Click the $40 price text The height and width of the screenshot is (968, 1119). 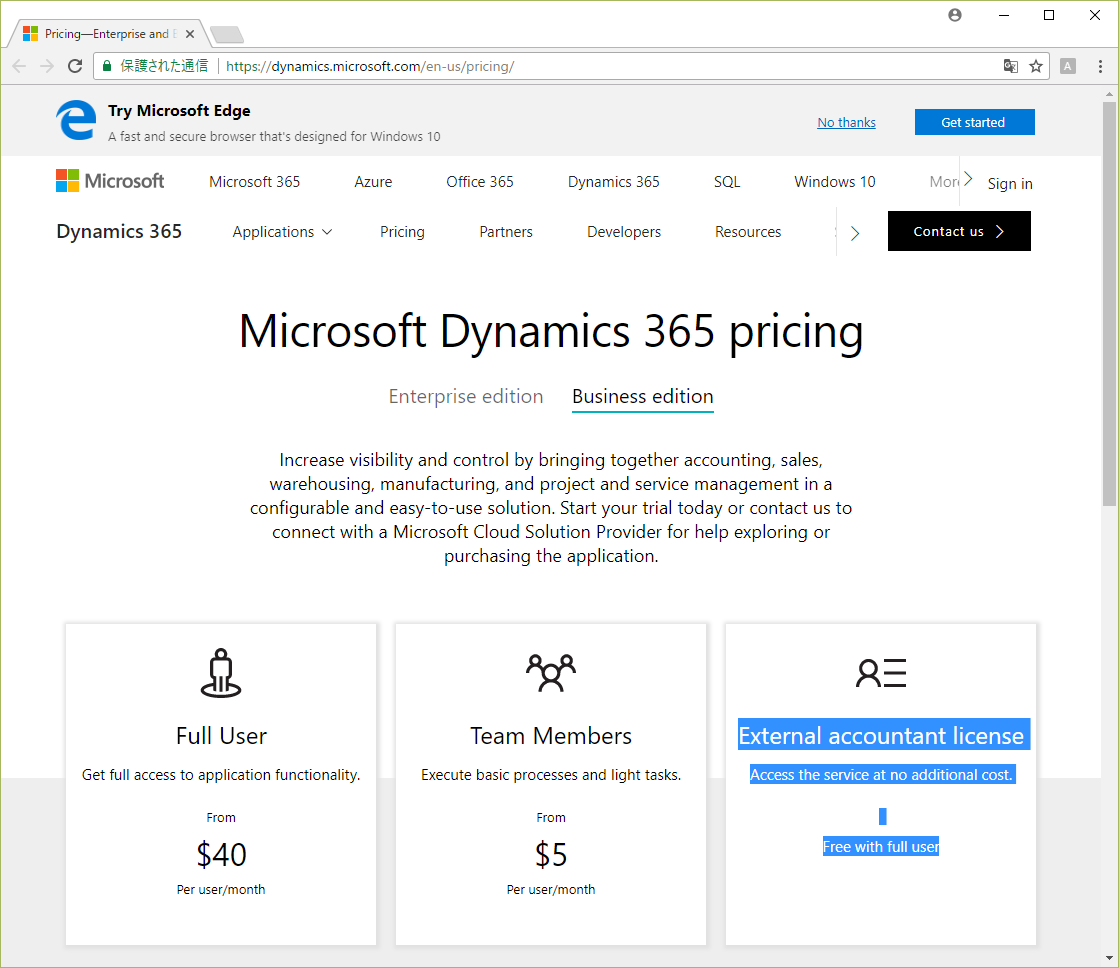[x=221, y=854]
